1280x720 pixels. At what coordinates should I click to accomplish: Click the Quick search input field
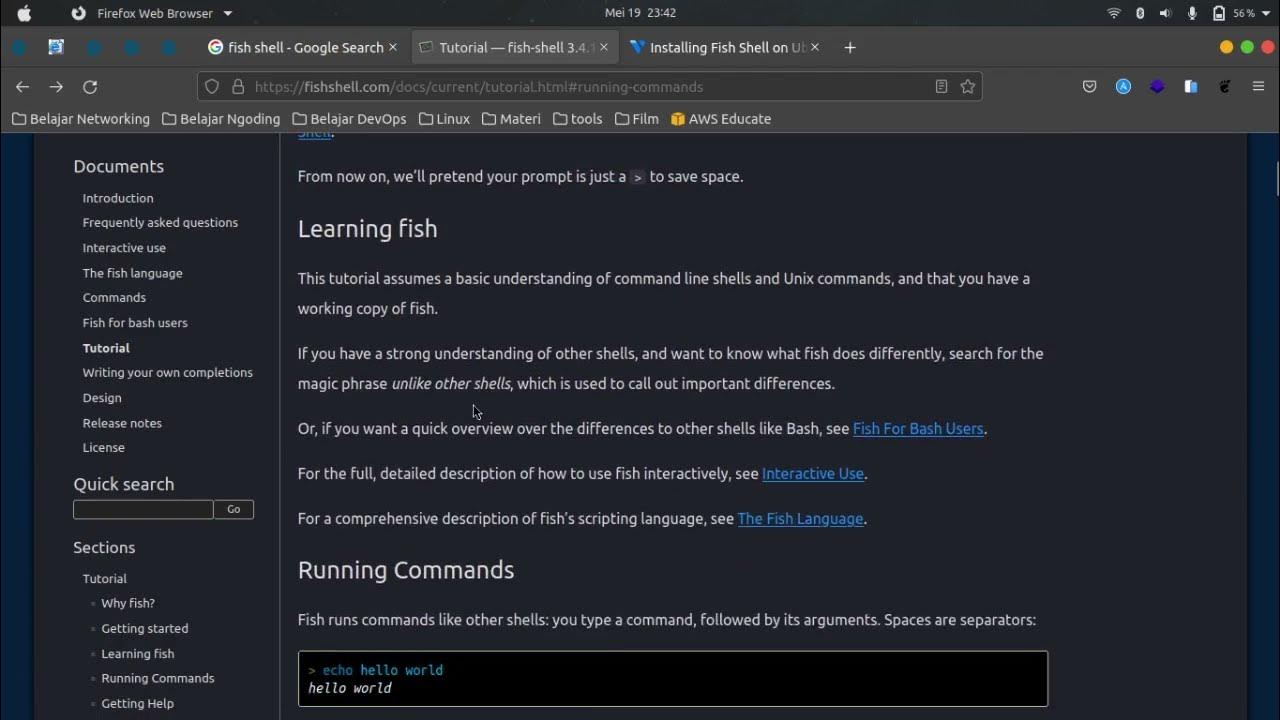coord(143,509)
